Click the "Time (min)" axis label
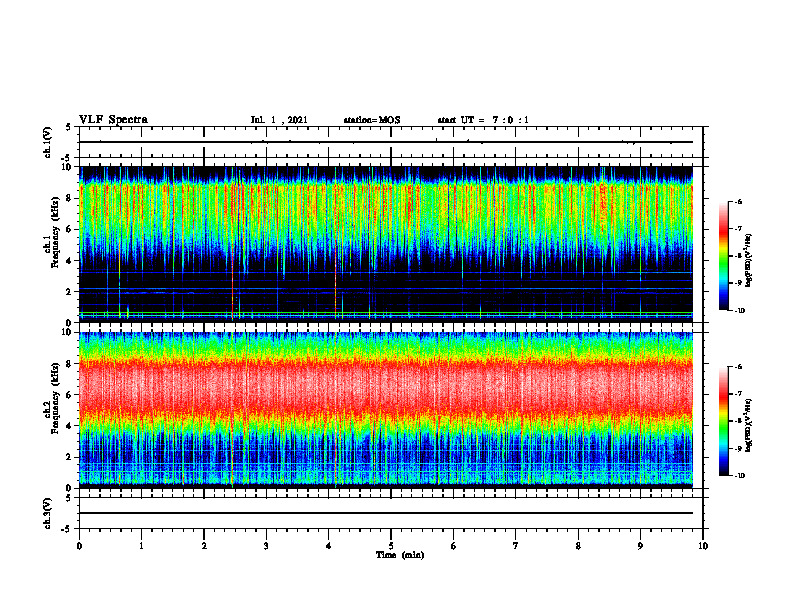 400,555
